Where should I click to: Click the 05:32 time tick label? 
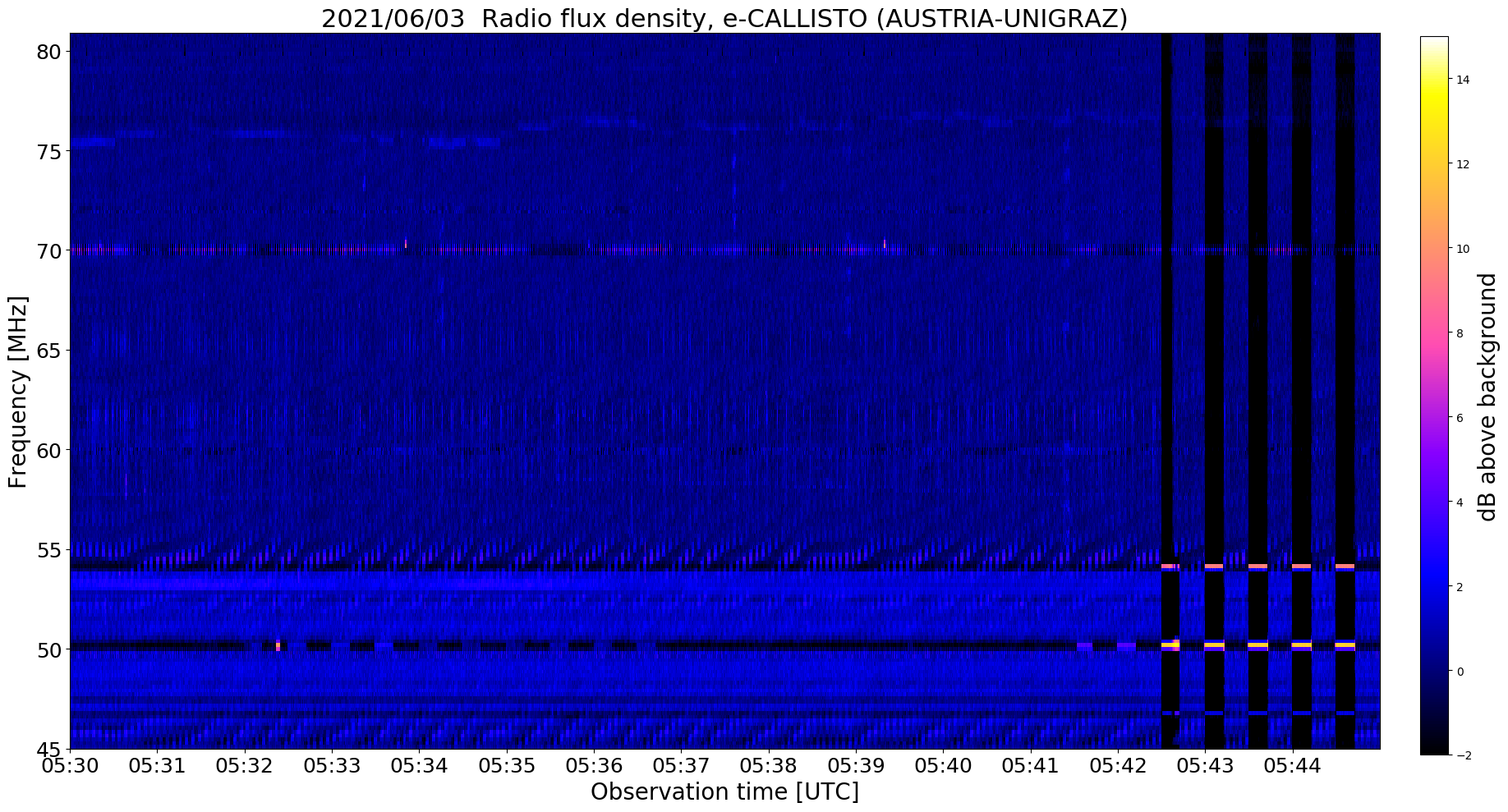point(245,766)
